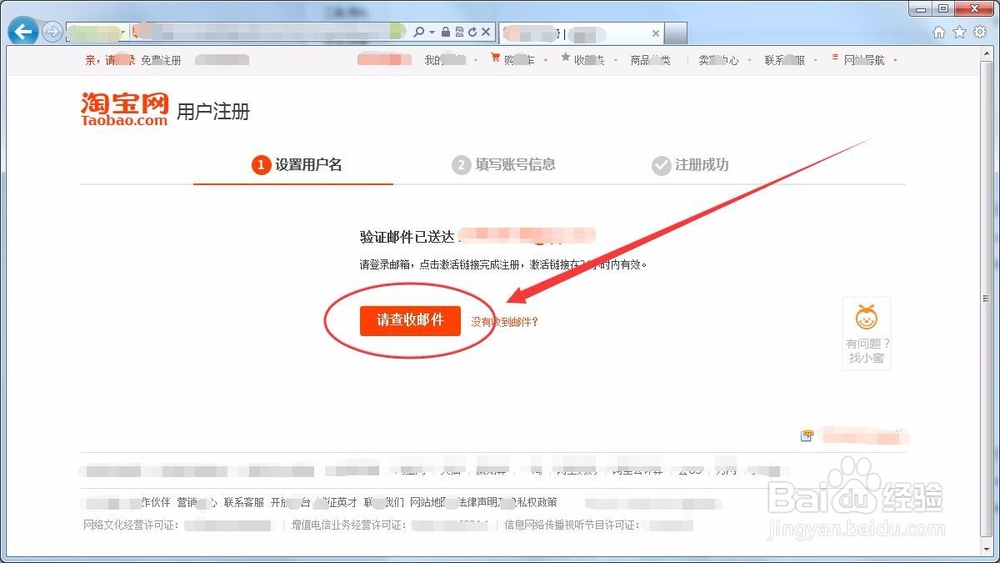Screen dimensions: 1000x563
Task: Open the 有问题?找小蜜 helper widget
Action: point(866,333)
